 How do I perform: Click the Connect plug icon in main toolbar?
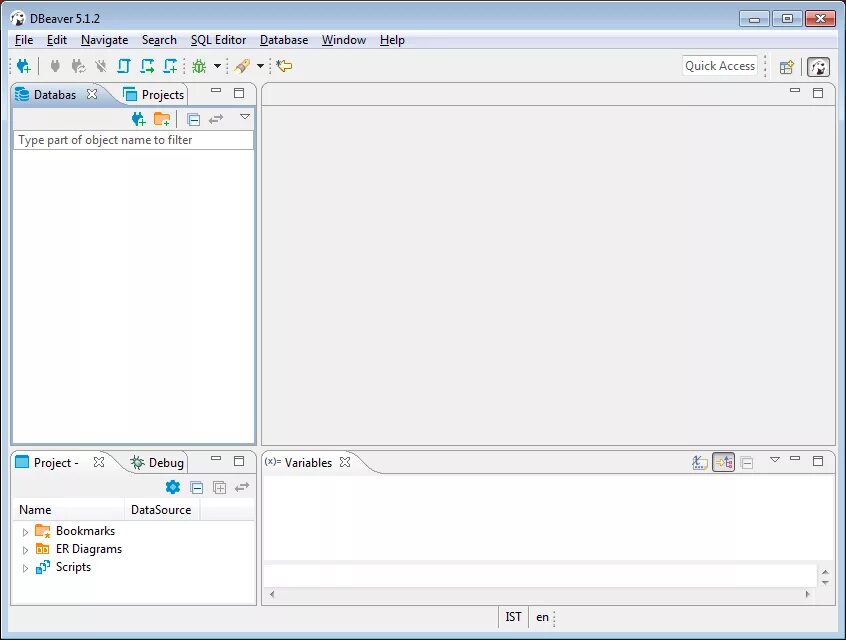(x=54, y=66)
